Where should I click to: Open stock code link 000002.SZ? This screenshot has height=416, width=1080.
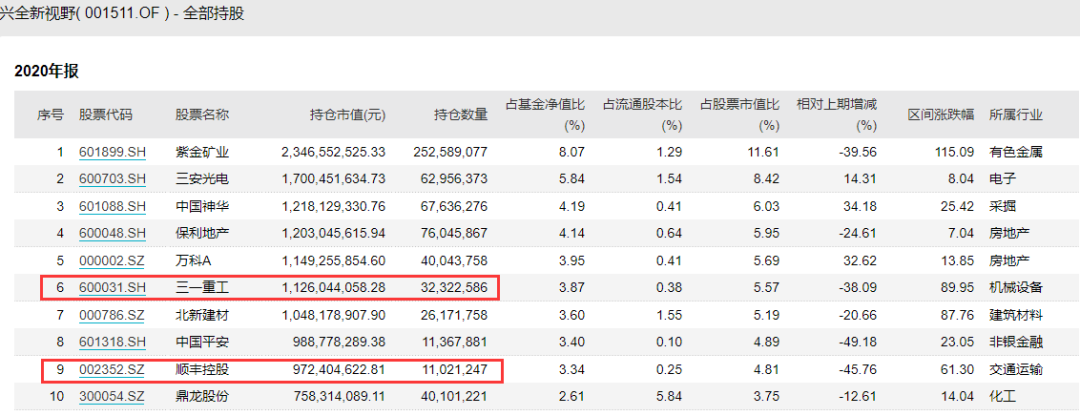[112, 261]
